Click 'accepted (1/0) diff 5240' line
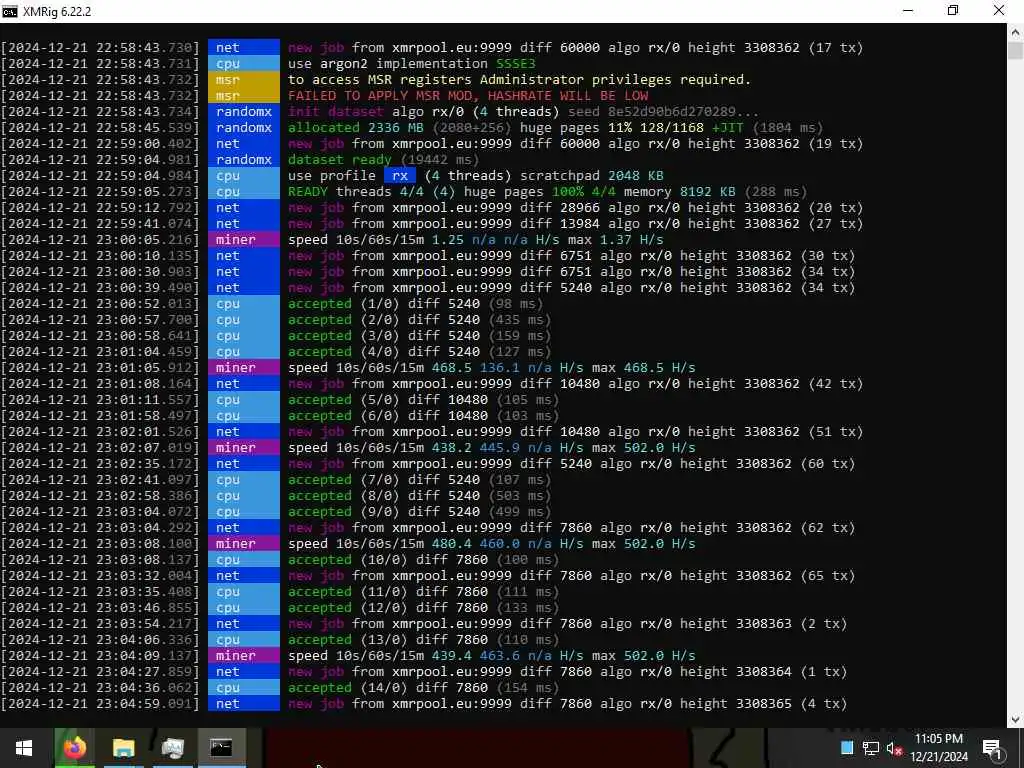1024x768 pixels. (x=415, y=304)
